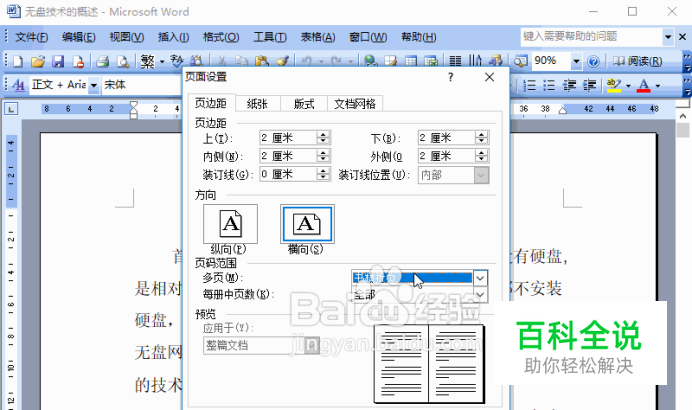Open Styles and Formatting AA icon
Viewport: 692px width, 410px height.
click(x=19, y=84)
